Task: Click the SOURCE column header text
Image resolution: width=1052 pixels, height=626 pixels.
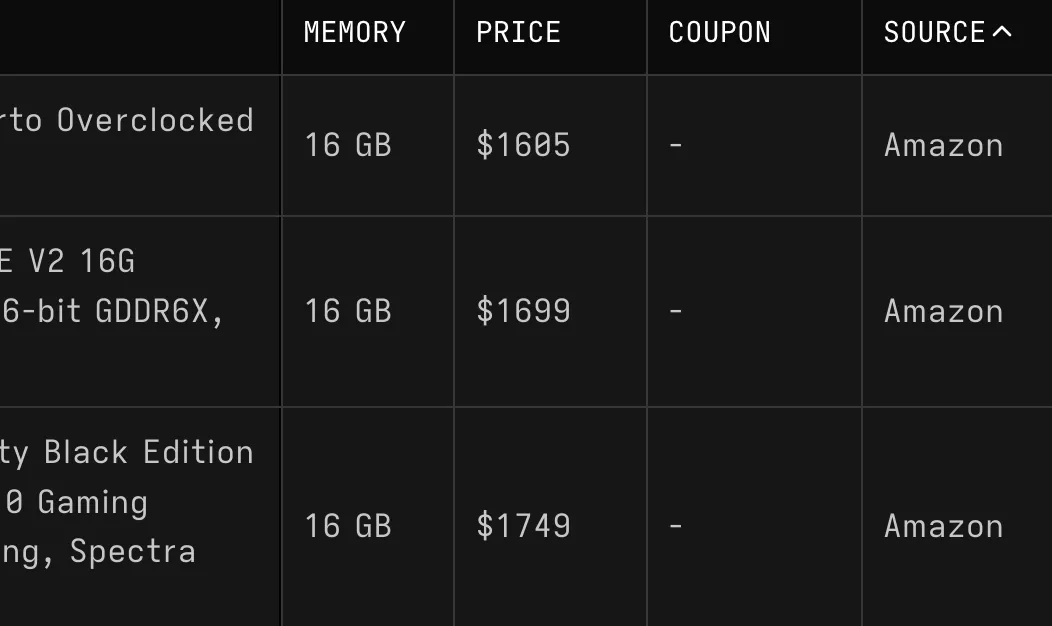Action: coord(934,32)
